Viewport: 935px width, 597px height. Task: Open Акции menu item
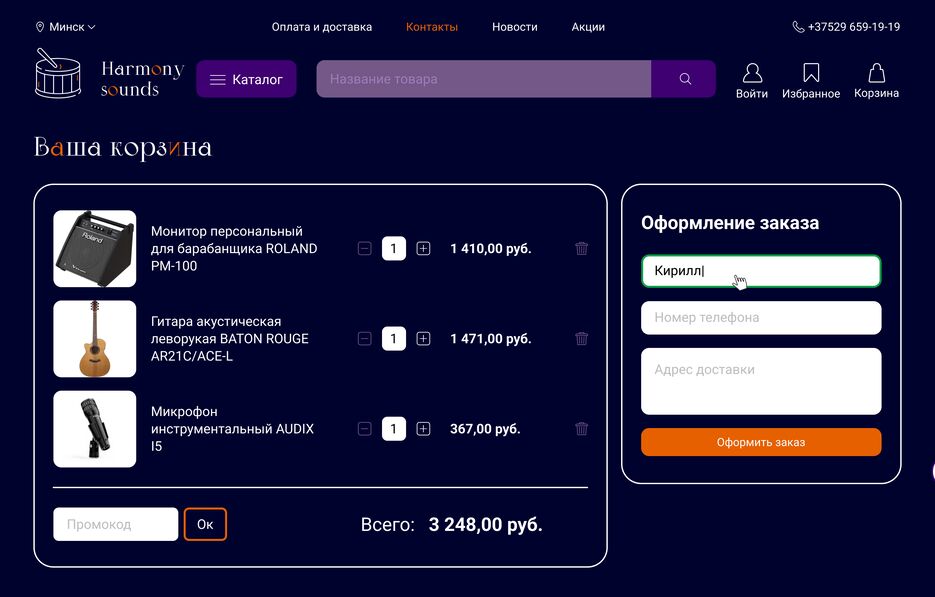tap(588, 27)
